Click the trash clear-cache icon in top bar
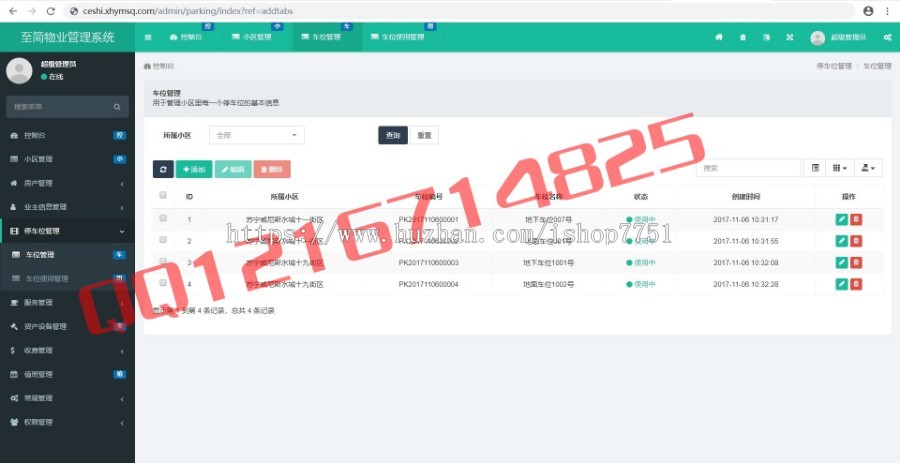This screenshot has width=900, height=463. (x=743, y=37)
